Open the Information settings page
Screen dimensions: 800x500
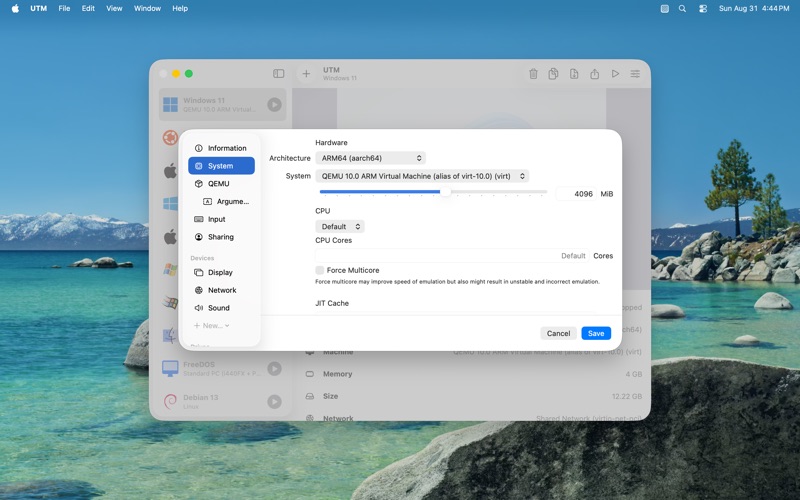pyautogui.click(x=221, y=148)
